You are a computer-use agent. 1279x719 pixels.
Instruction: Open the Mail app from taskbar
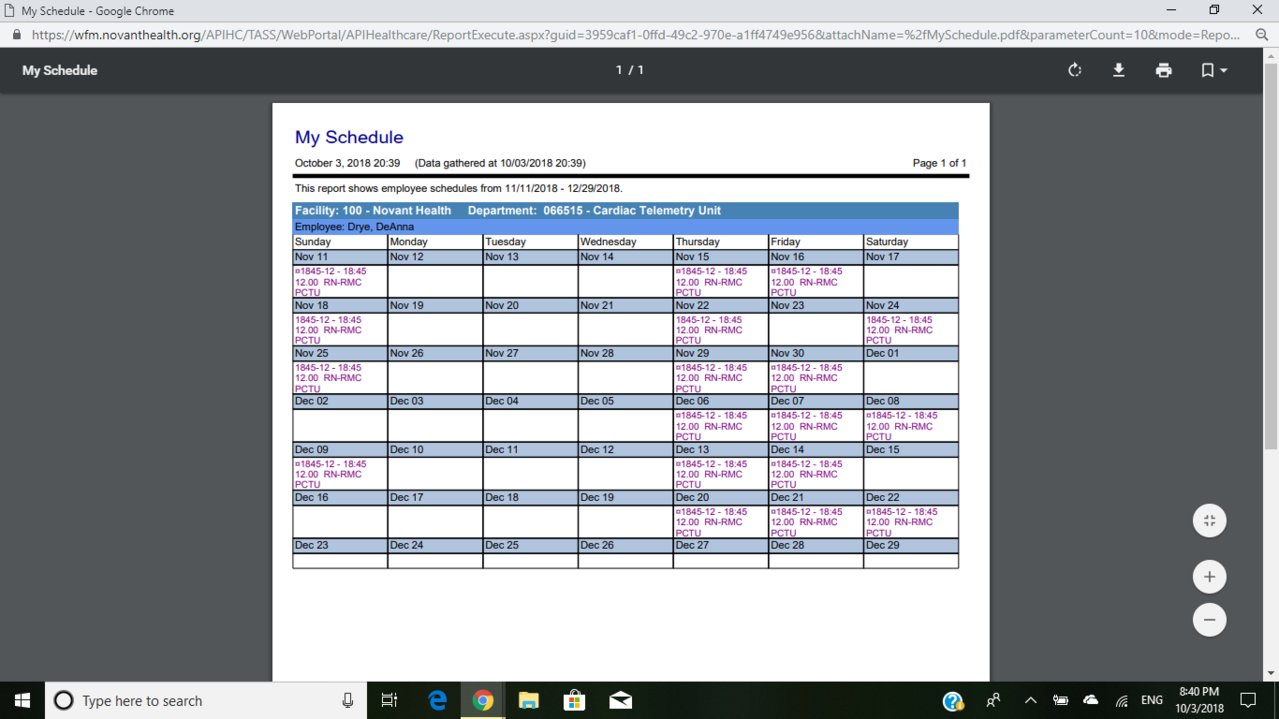[620, 700]
